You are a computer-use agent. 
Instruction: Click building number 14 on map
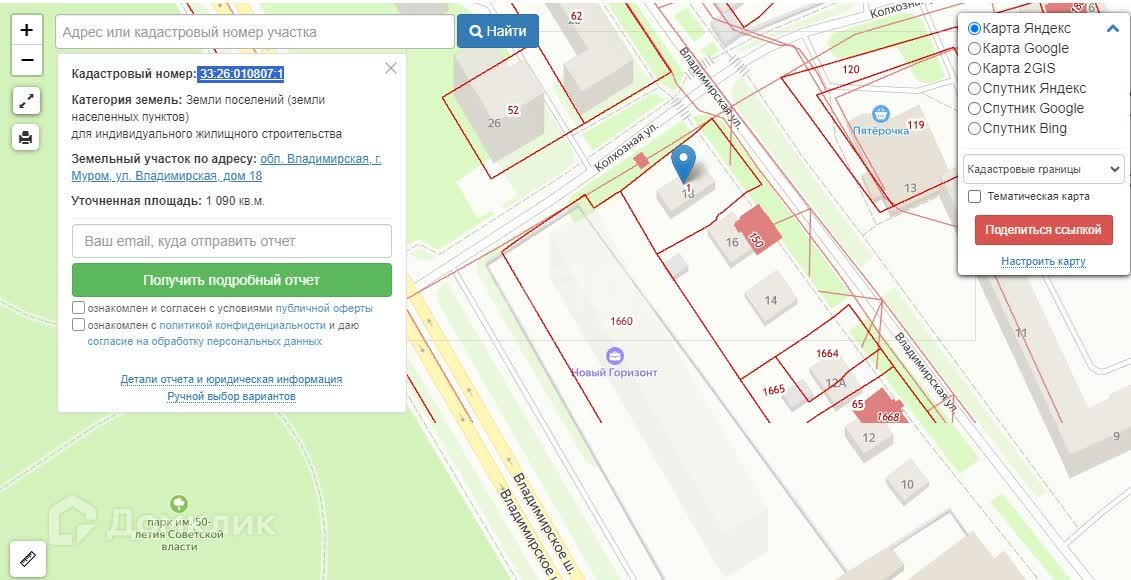click(771, 300)
